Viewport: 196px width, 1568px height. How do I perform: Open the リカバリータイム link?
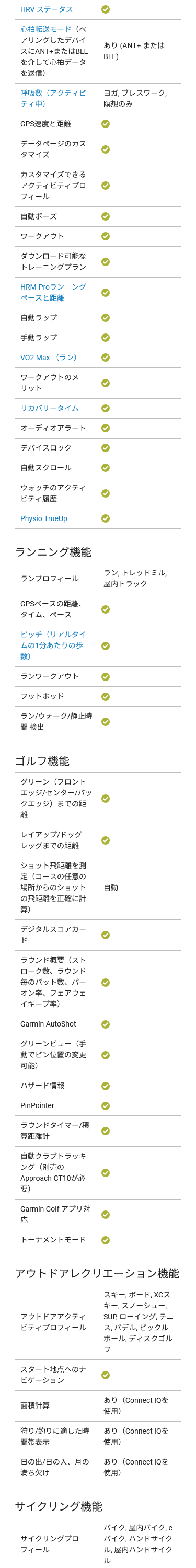[x=49, y=408]
